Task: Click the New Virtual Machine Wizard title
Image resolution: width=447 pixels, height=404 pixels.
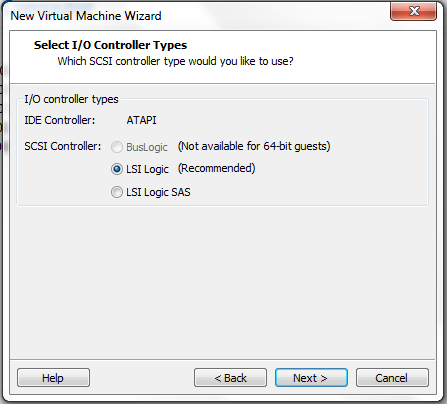Action: tap(86, 16)
